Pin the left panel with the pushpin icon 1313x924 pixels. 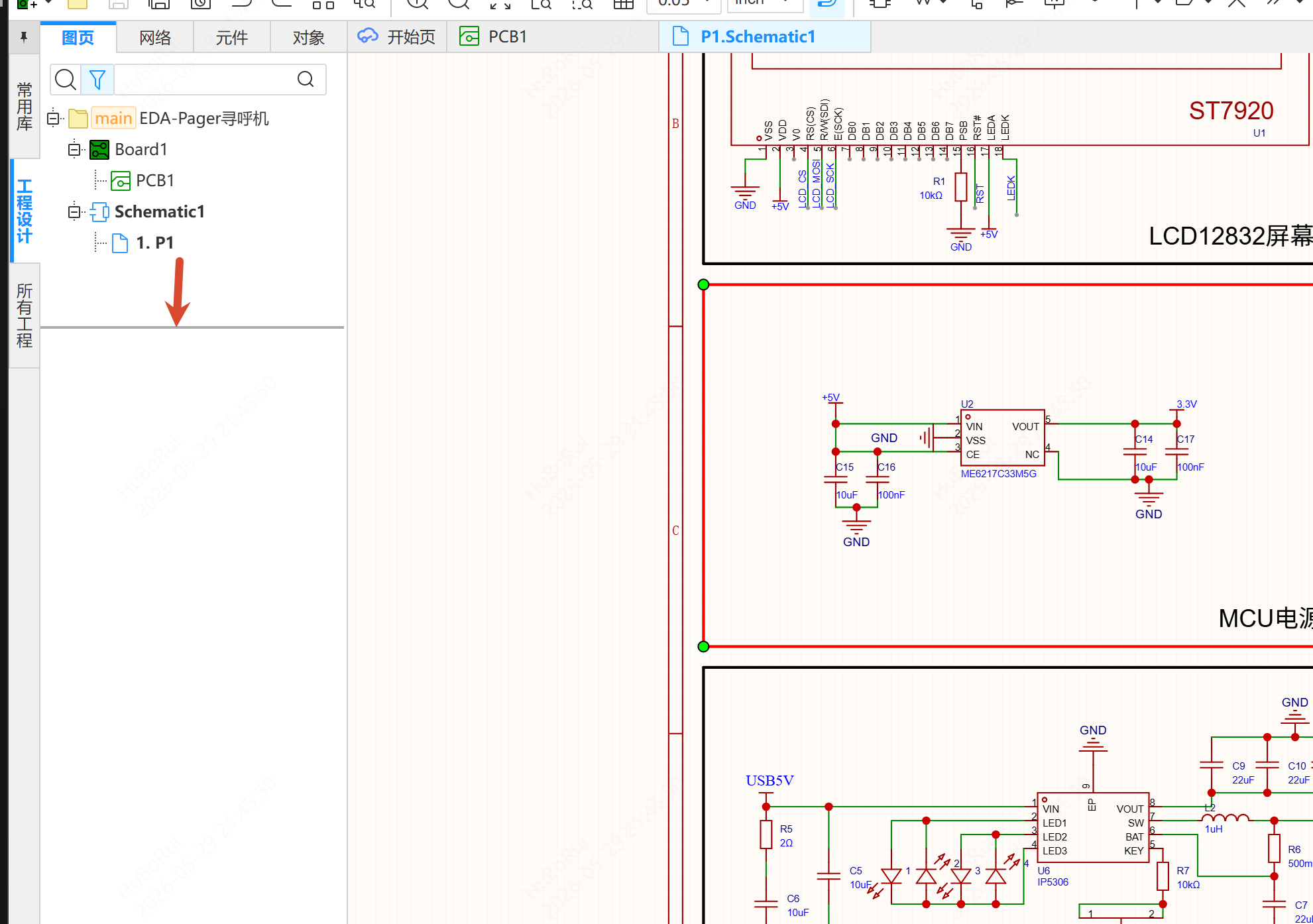(x=24, y=37)
